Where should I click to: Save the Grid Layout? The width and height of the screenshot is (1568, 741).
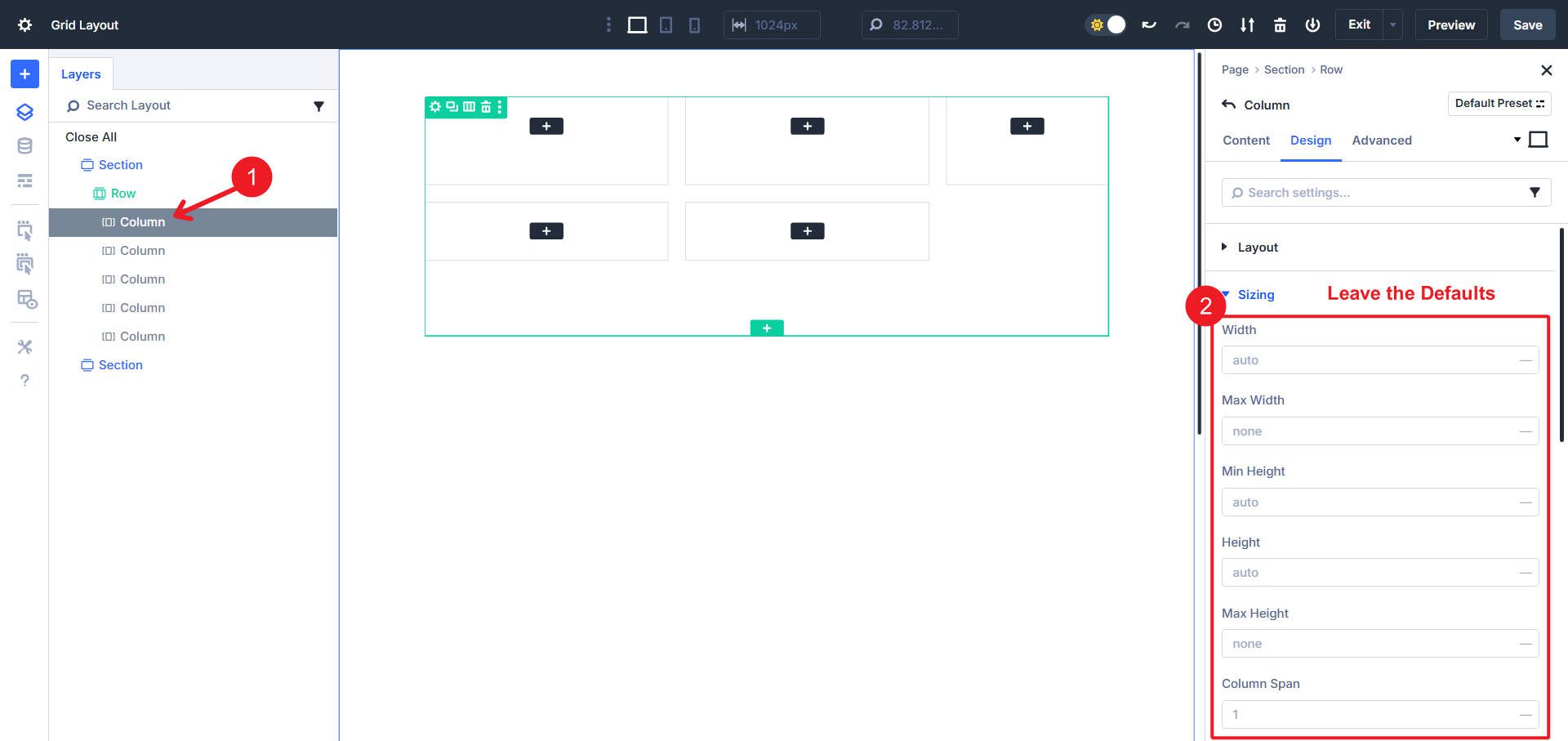coord(1526,25)
